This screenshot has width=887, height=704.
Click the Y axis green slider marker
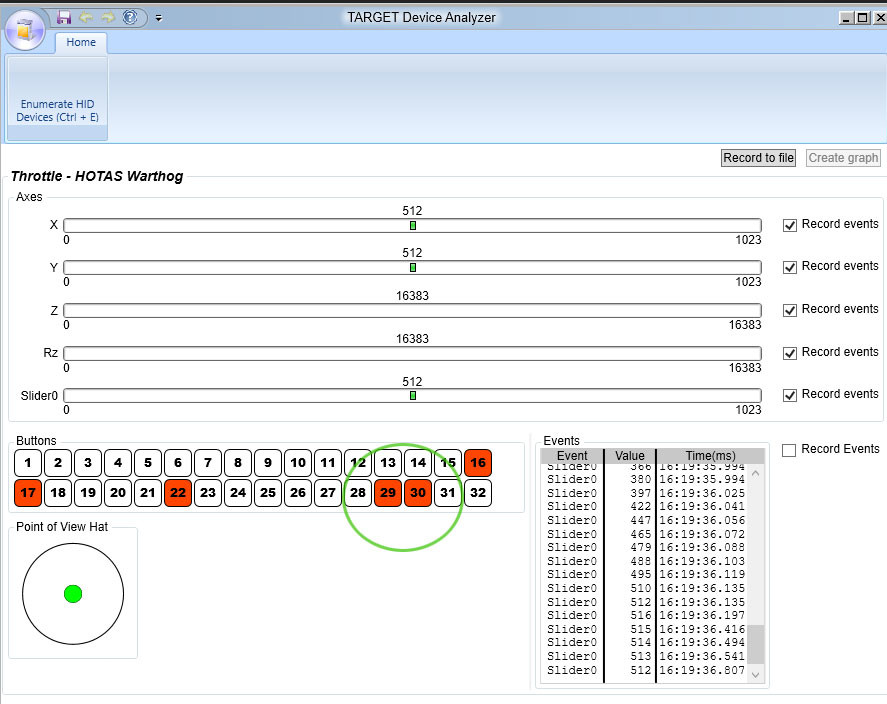(413, 267)
